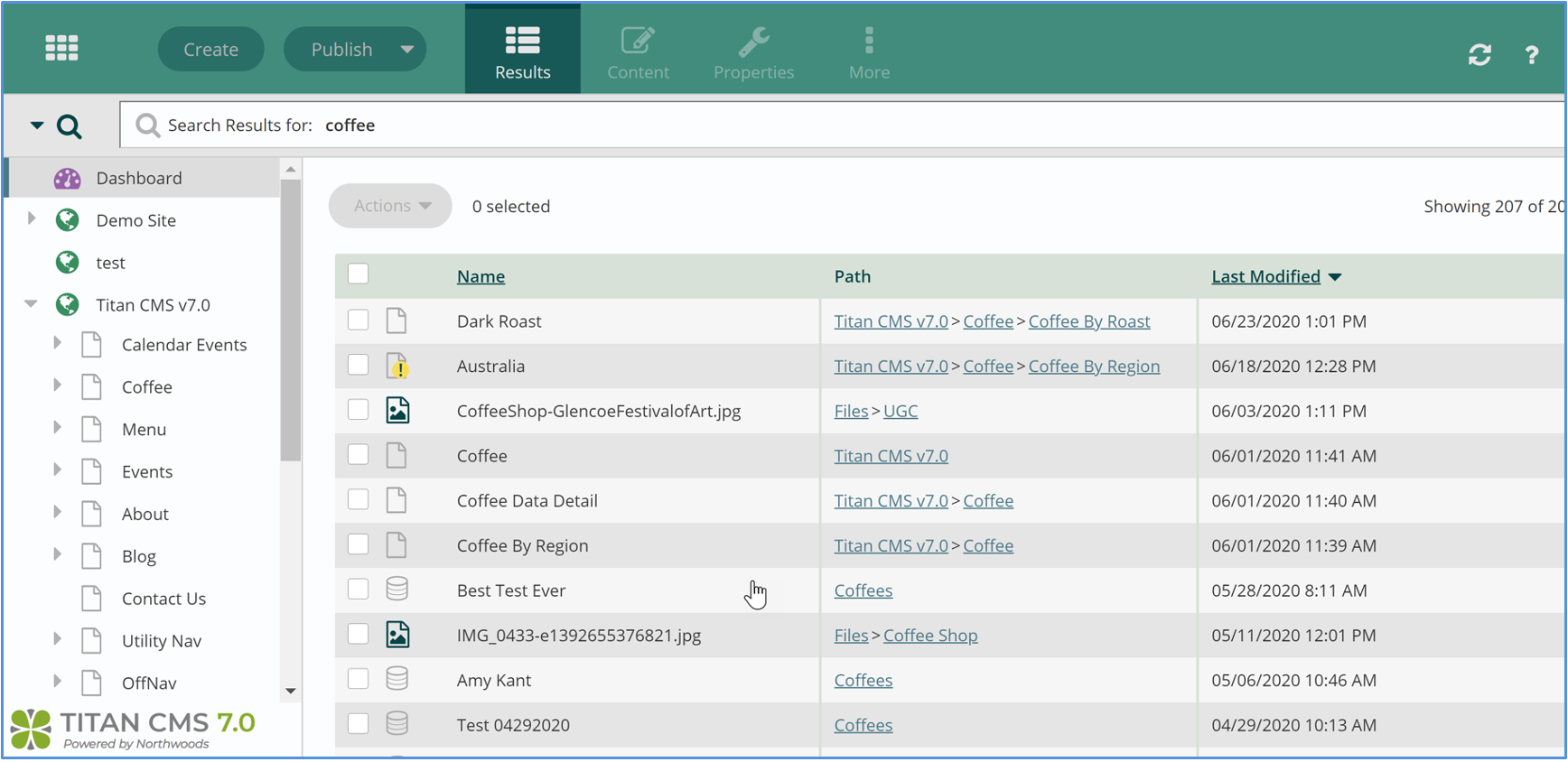This screenshot has height=762, width=1568.
Task: Click the Calendar Events page icon
Action: pos(91,345)
